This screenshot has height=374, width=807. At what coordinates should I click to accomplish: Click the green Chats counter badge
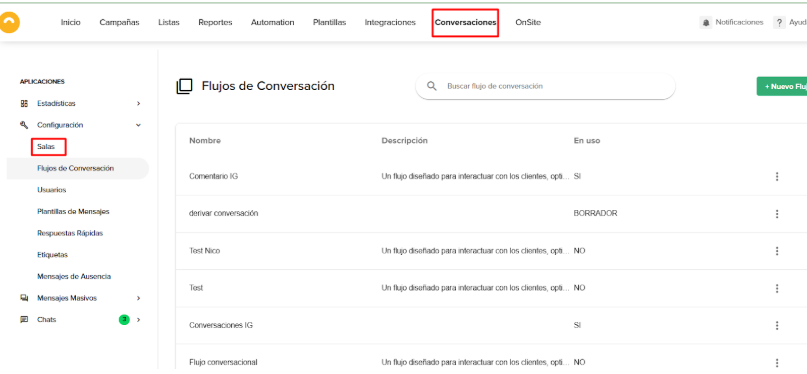124,319
